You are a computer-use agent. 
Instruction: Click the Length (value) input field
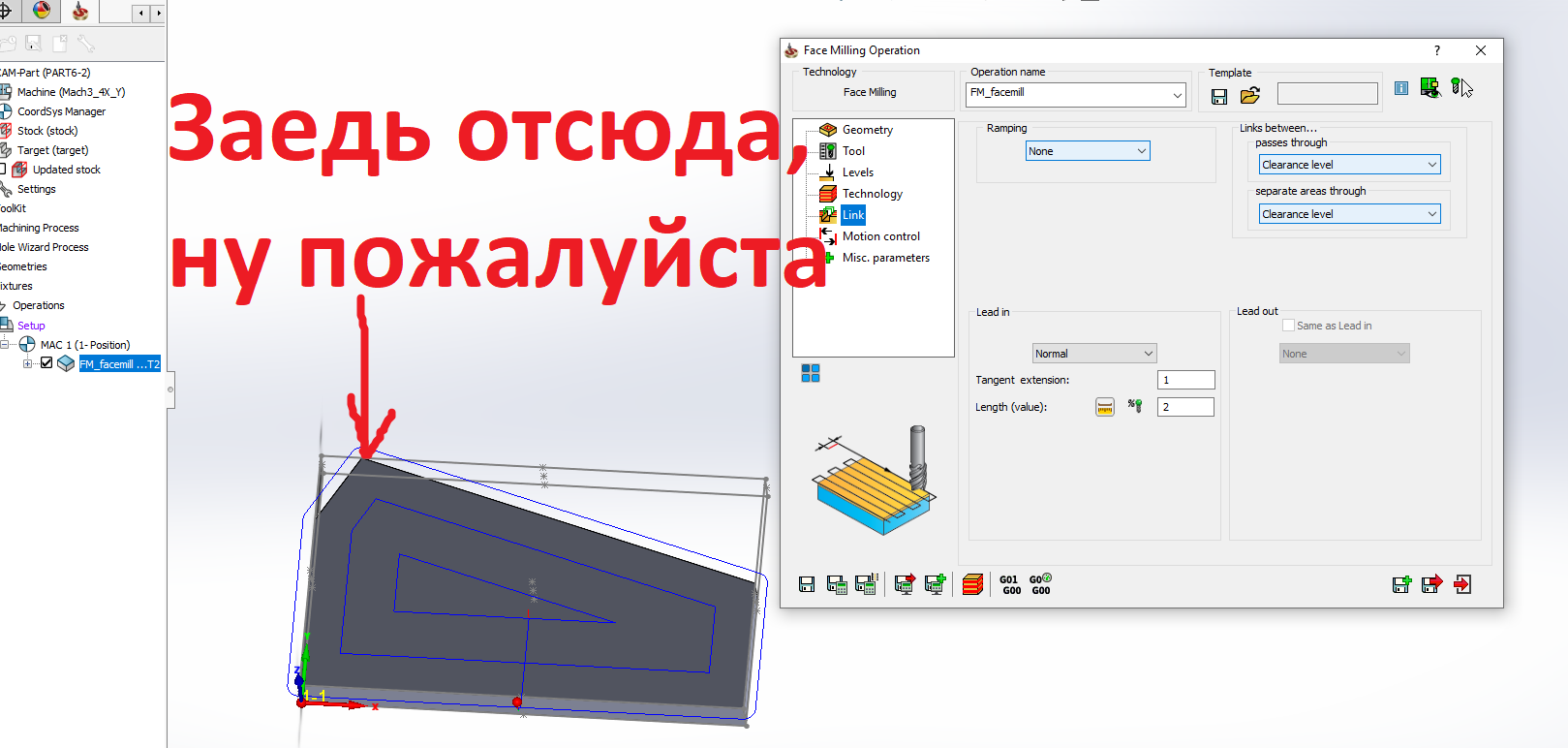coord(1185,407)
